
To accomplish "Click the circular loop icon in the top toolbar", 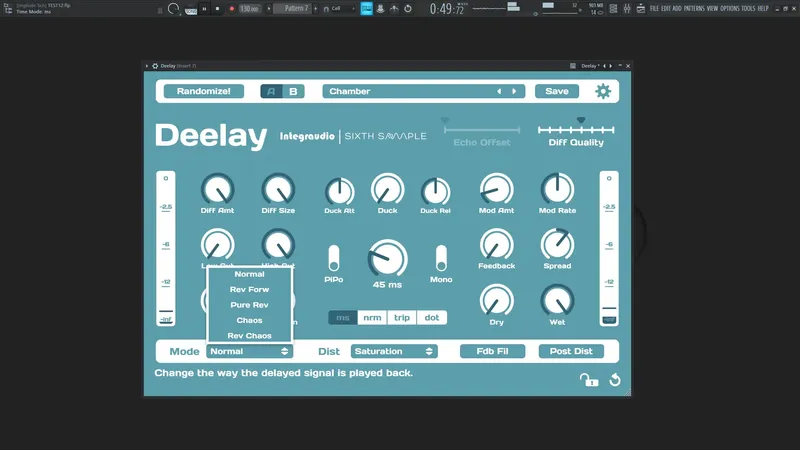I will [x=408, y=9].
